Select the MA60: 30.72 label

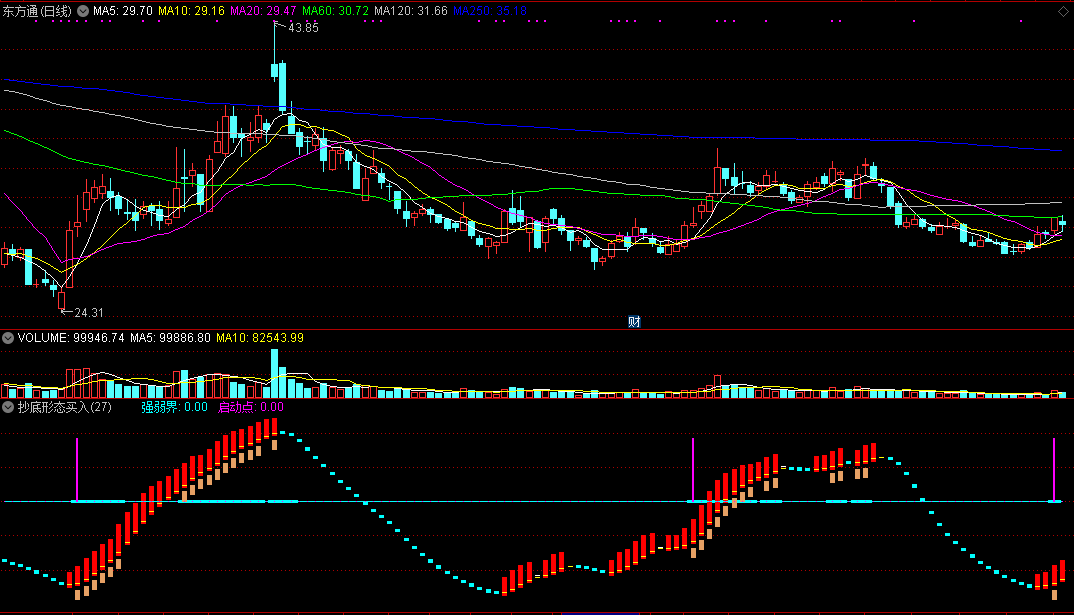click(335, 11)
